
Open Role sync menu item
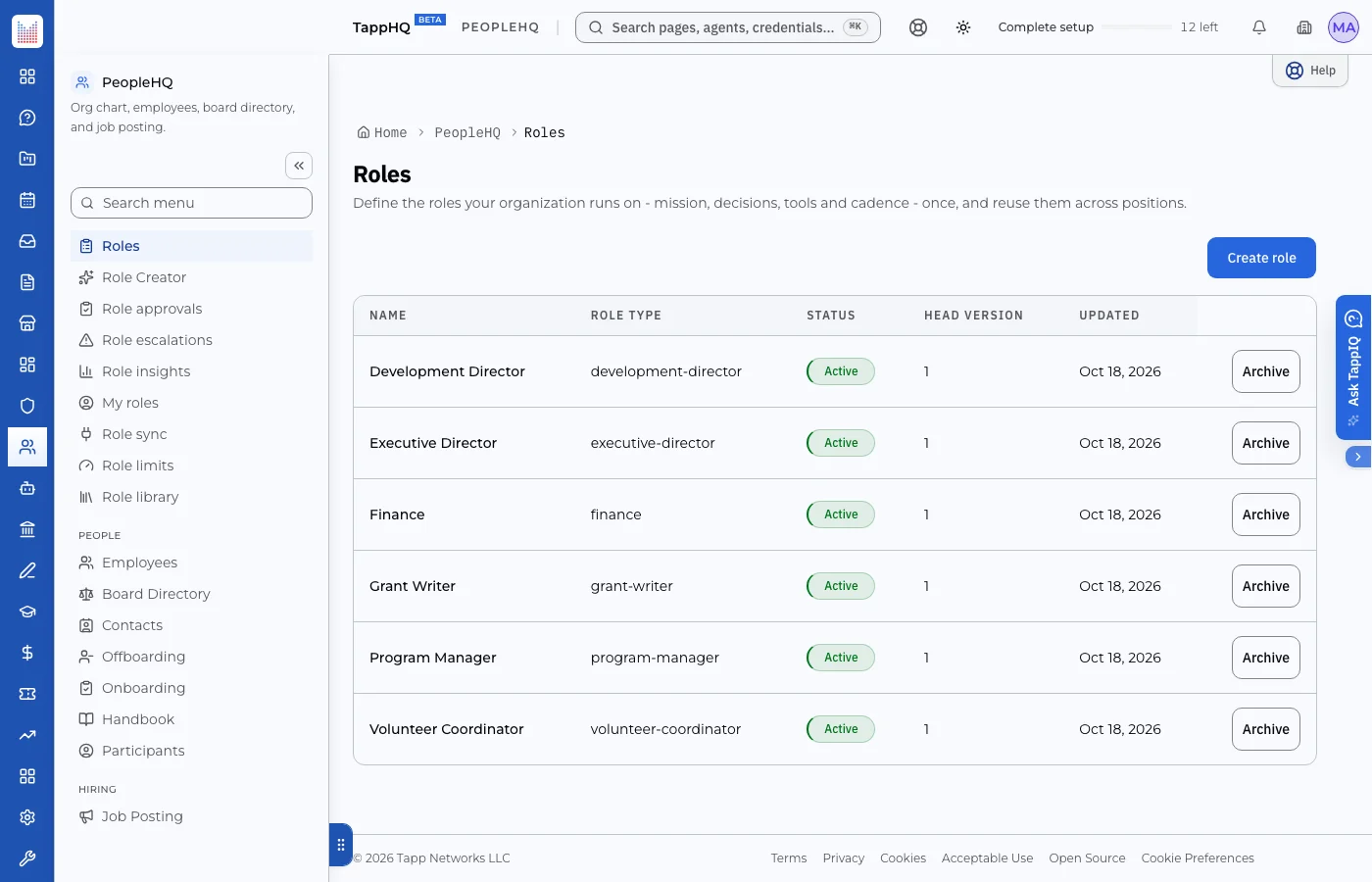tap(192, 434)
